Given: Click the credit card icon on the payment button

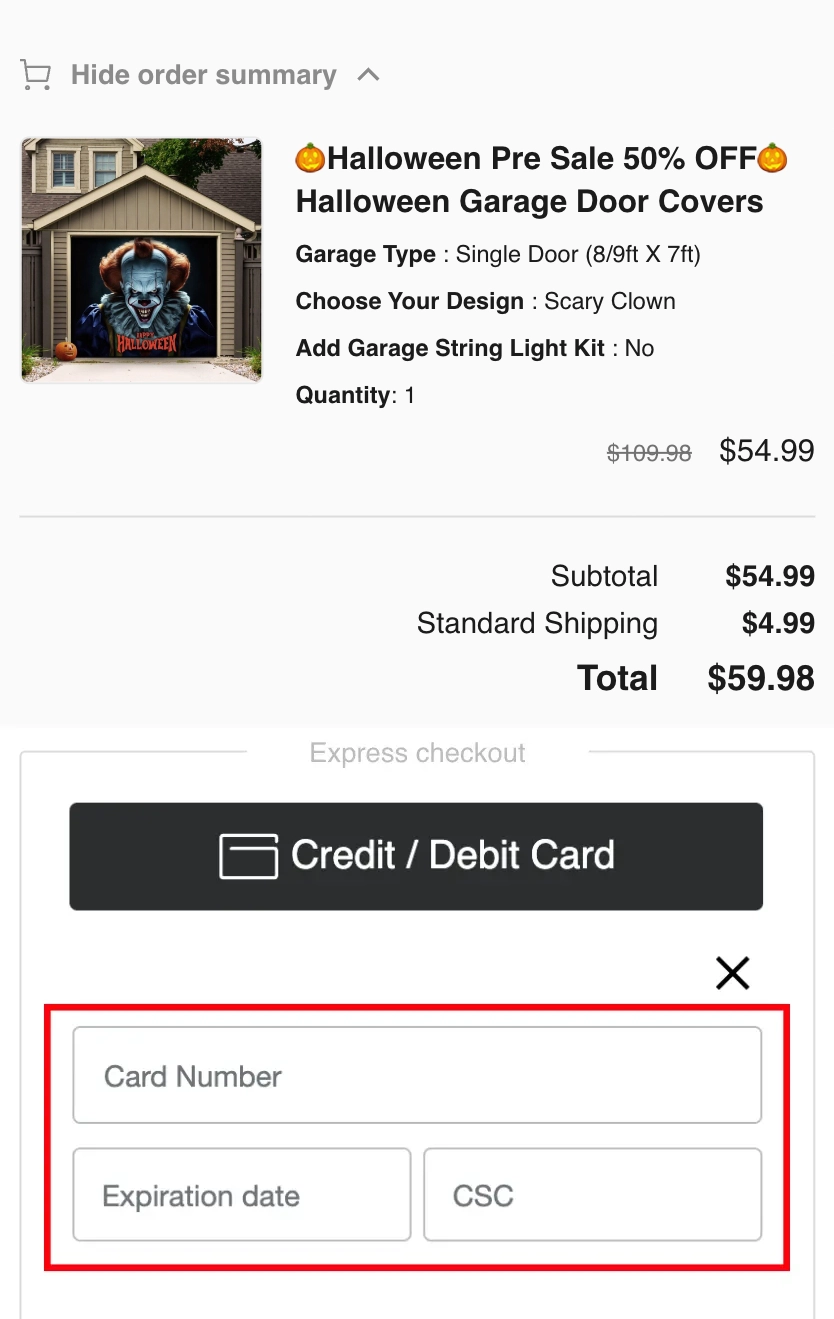Looking at the screenshot, I should 248,856.
